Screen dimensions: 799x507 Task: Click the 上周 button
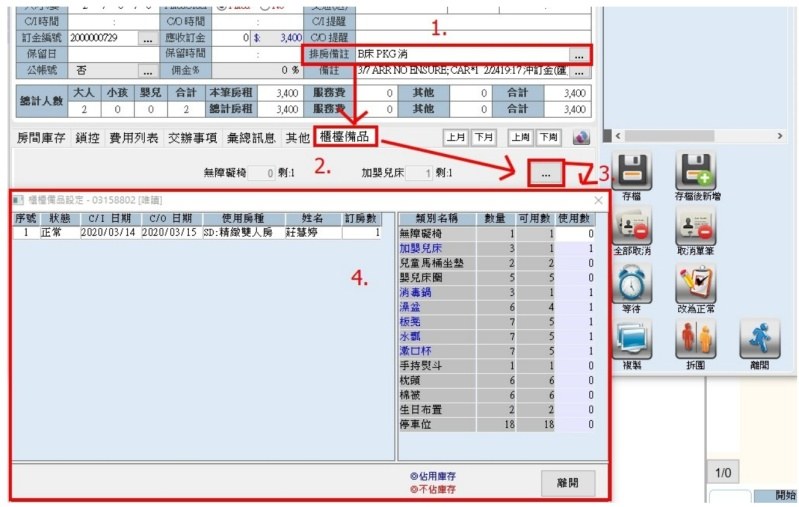coord(521,137)
